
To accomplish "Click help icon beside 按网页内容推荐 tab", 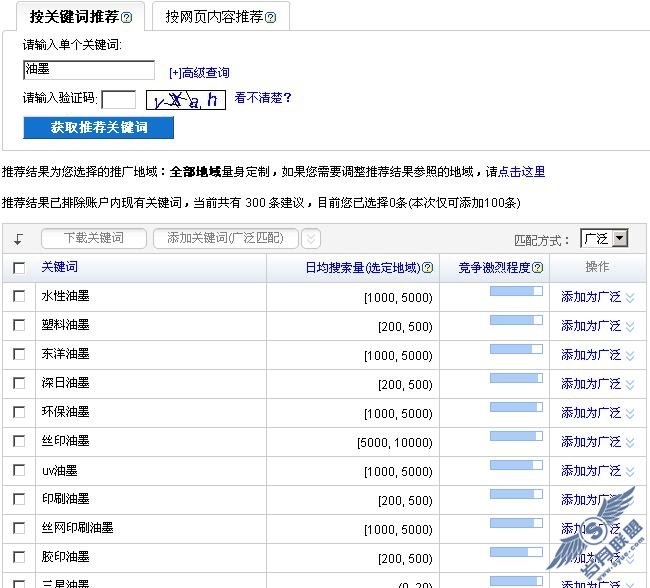I will point(271,18).
